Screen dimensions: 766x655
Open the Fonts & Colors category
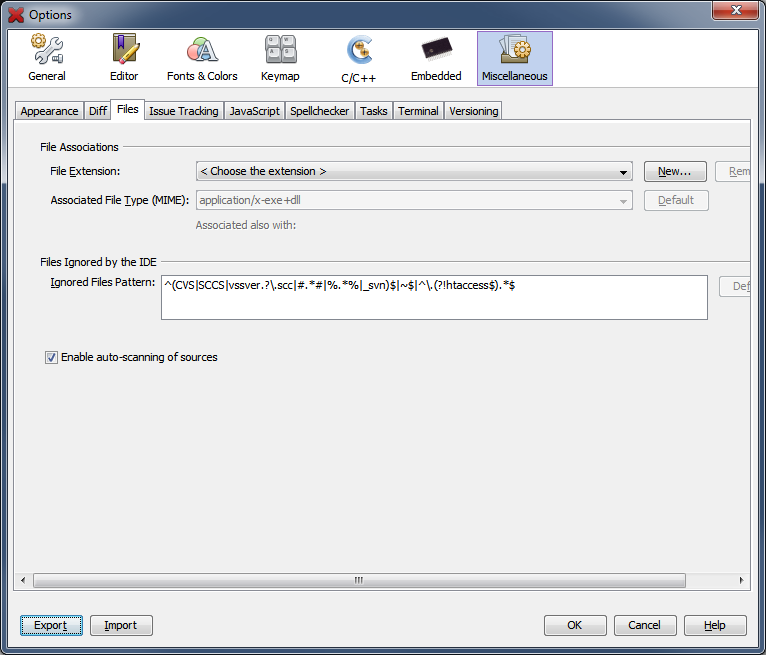click(202, 58)
